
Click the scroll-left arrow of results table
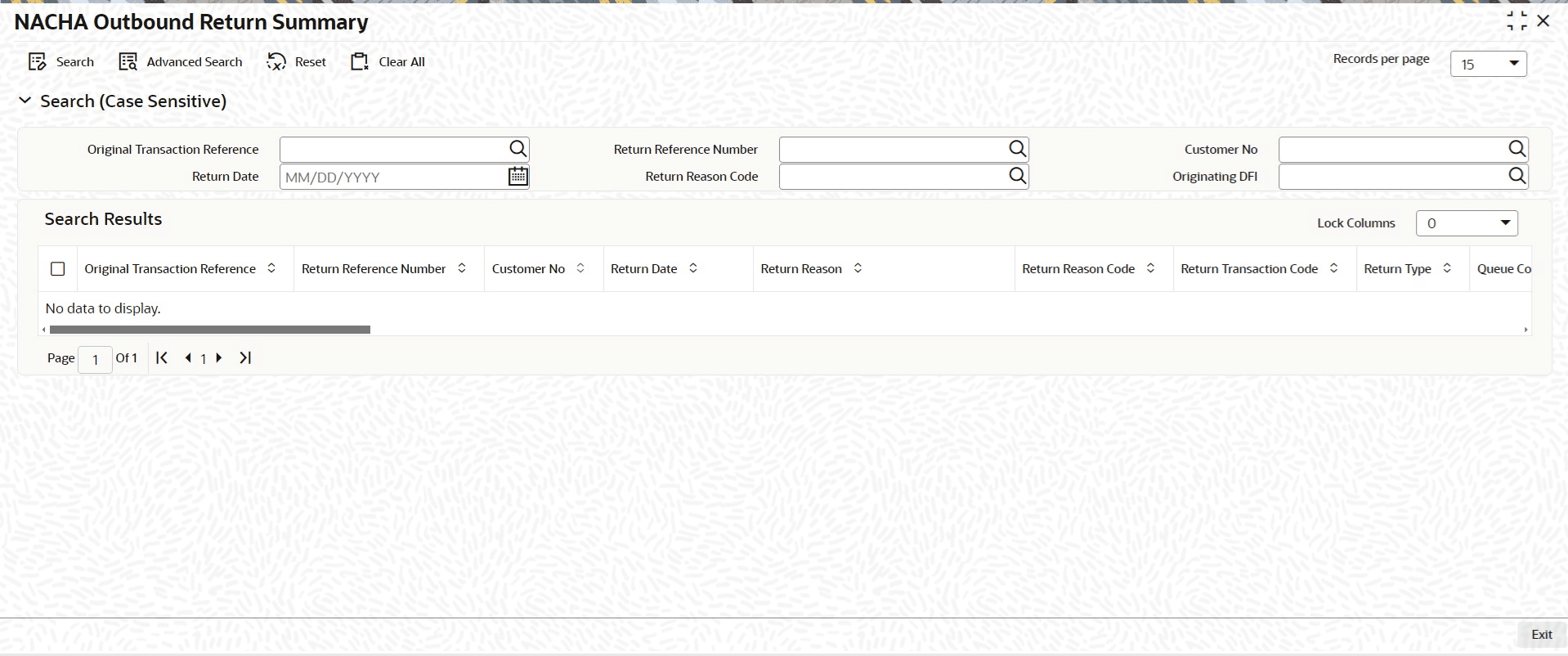click(43, 330)
